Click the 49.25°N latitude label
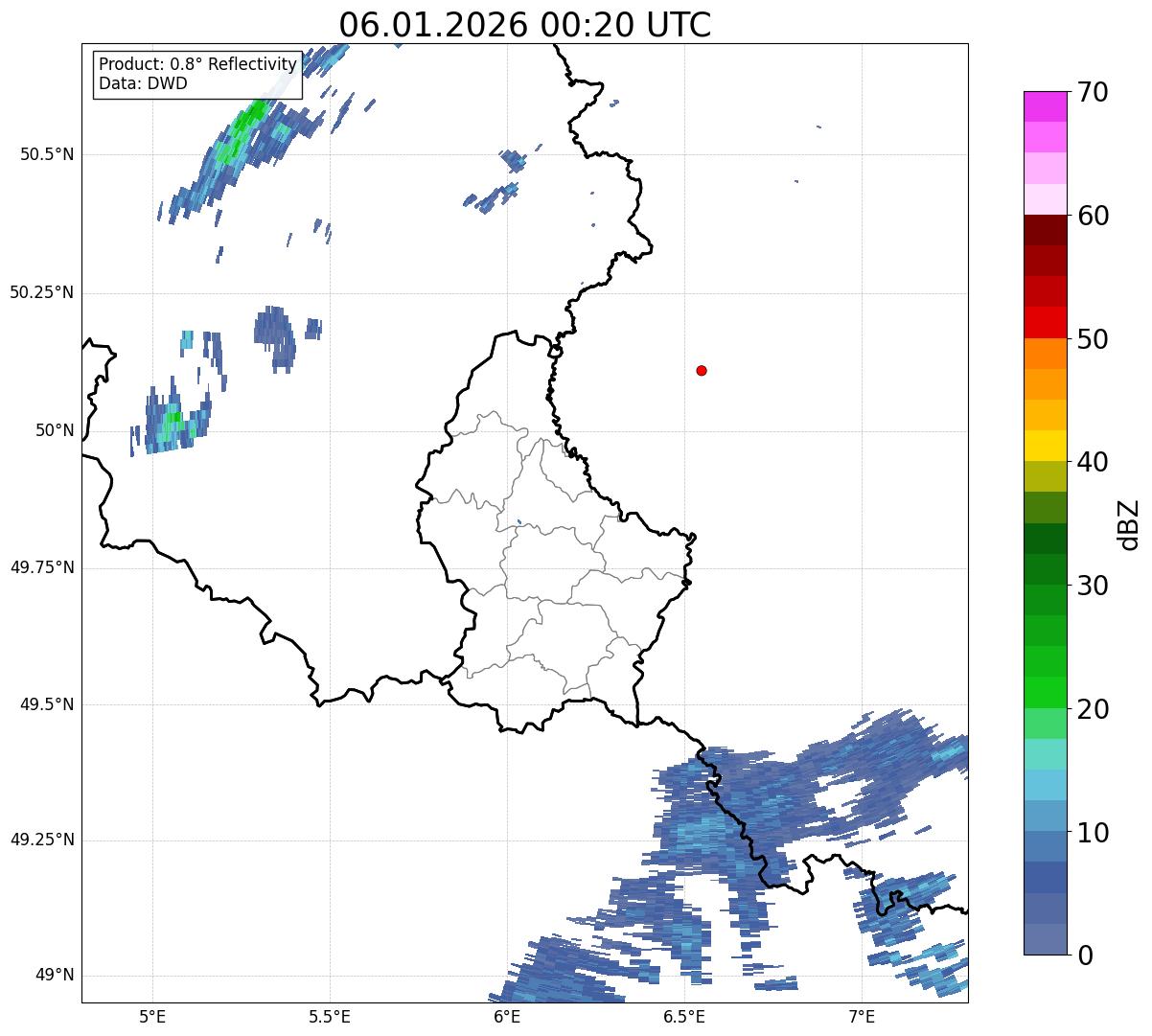The image size is (1152, 1036). [42, 840]
